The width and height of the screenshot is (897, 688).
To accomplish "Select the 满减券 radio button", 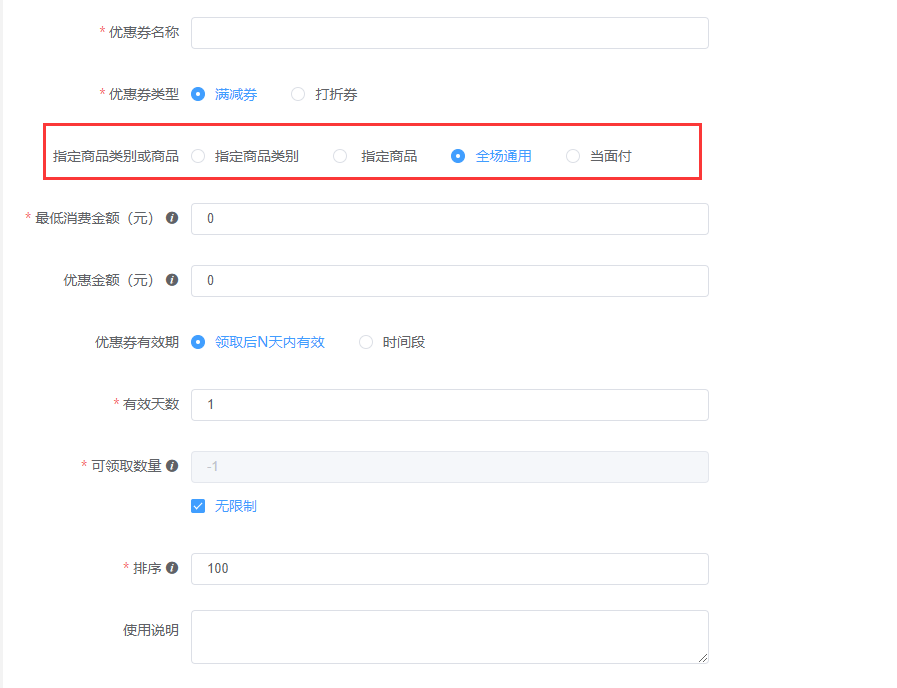I will point(198,94).
